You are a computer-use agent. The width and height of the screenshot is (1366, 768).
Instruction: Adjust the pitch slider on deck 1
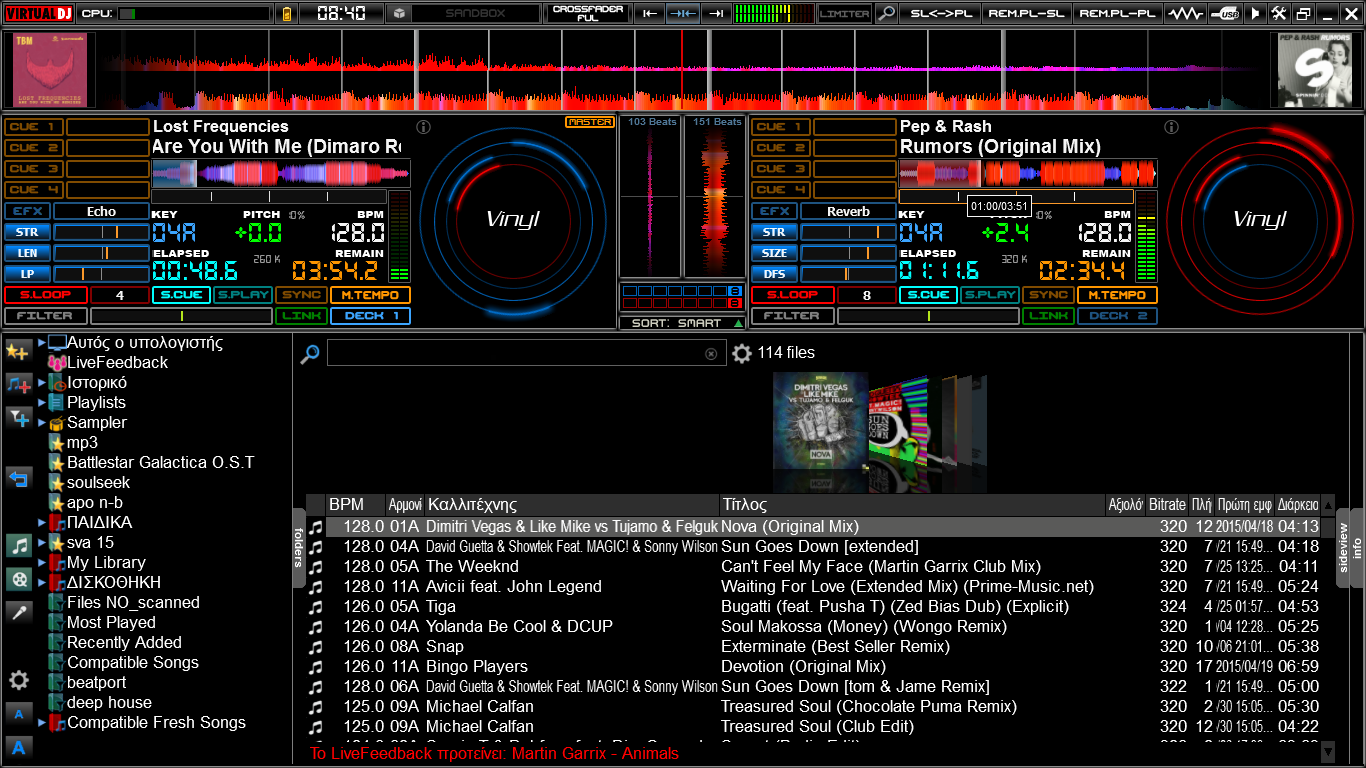[268, 197]
